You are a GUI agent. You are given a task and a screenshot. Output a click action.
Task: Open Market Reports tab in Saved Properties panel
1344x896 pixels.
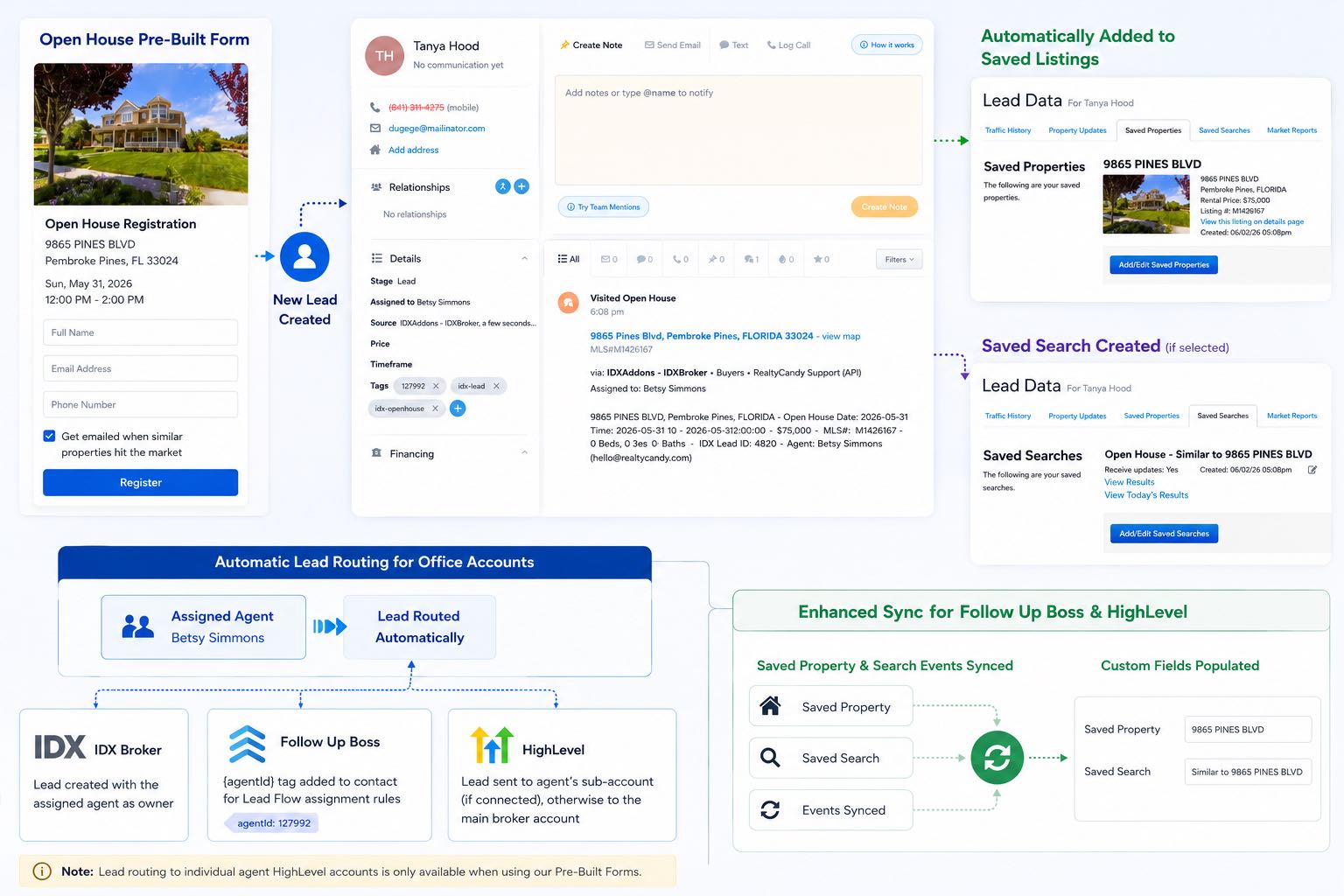point(1291,130)
